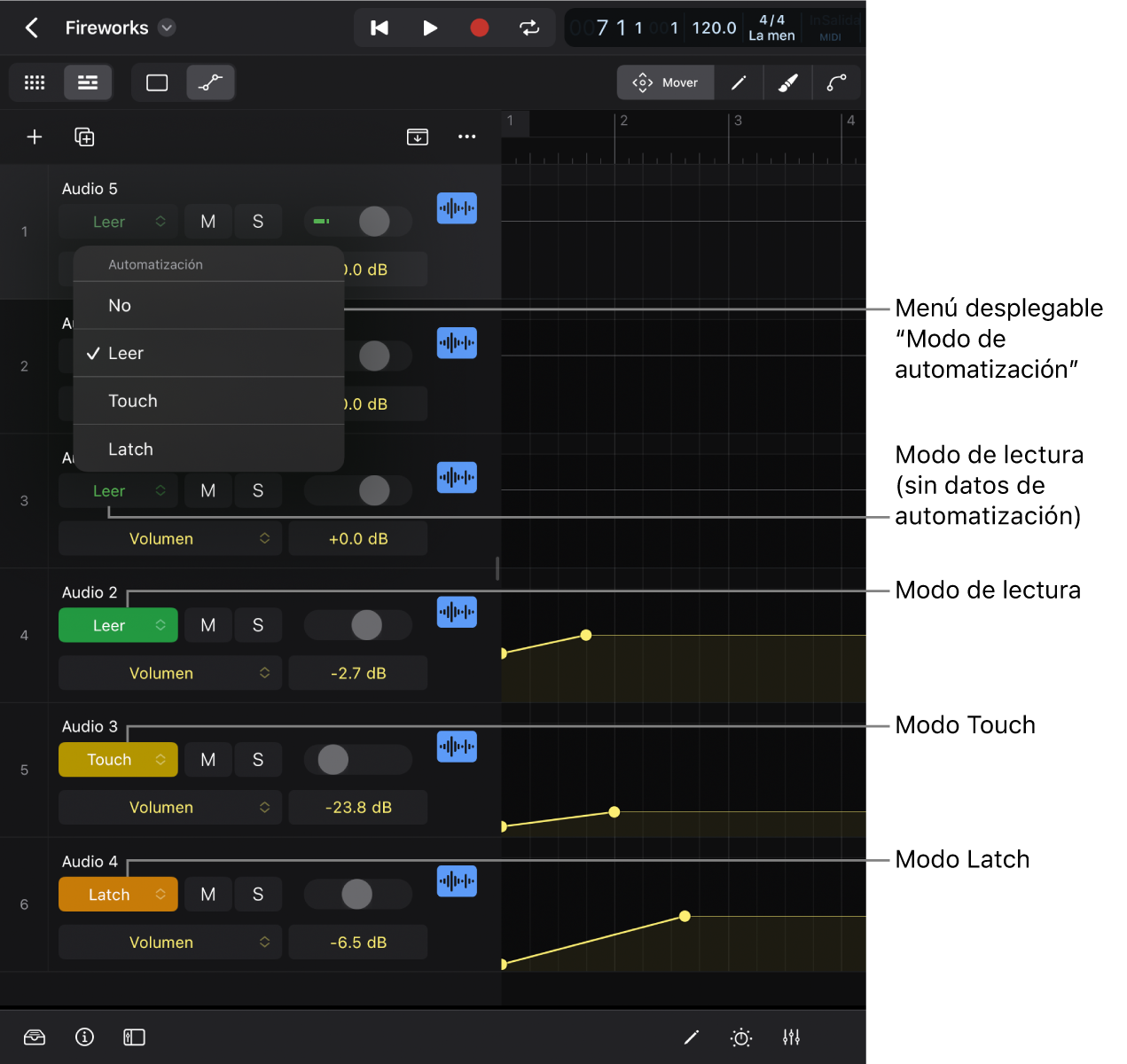1127x1064 pixels.
Task: Add a new track with the plus icon
Action: [x=35, y=137]
